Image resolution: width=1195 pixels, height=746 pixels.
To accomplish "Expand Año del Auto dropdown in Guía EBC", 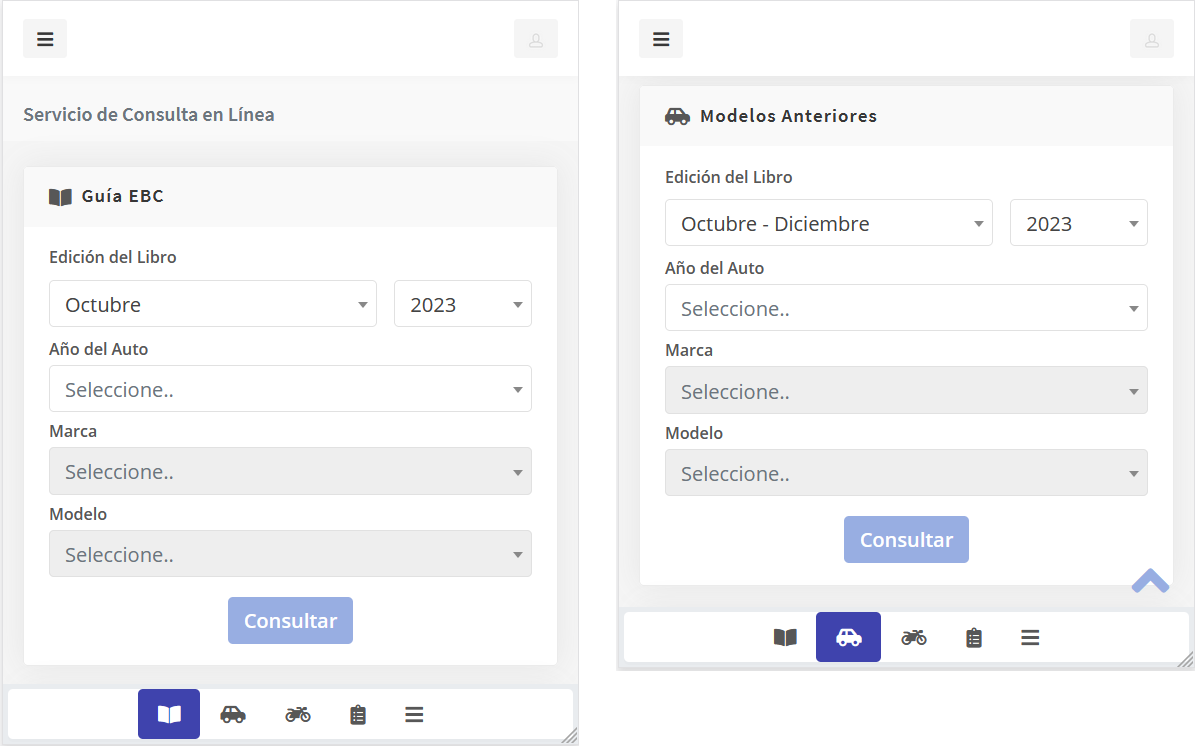I will (290, 389).
